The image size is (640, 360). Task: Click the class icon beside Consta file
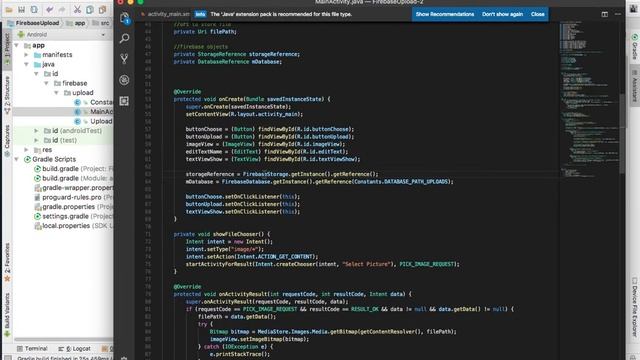coord(78,102)
